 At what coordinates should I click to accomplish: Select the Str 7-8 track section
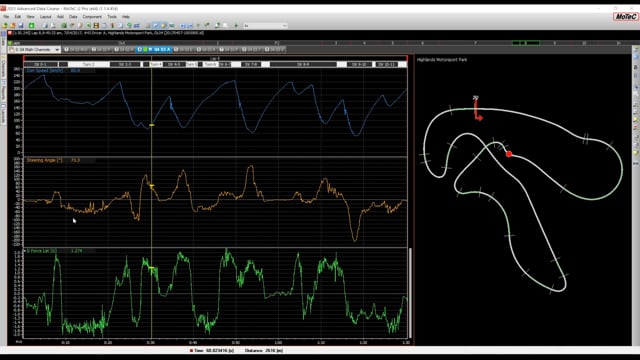(251, 64)
